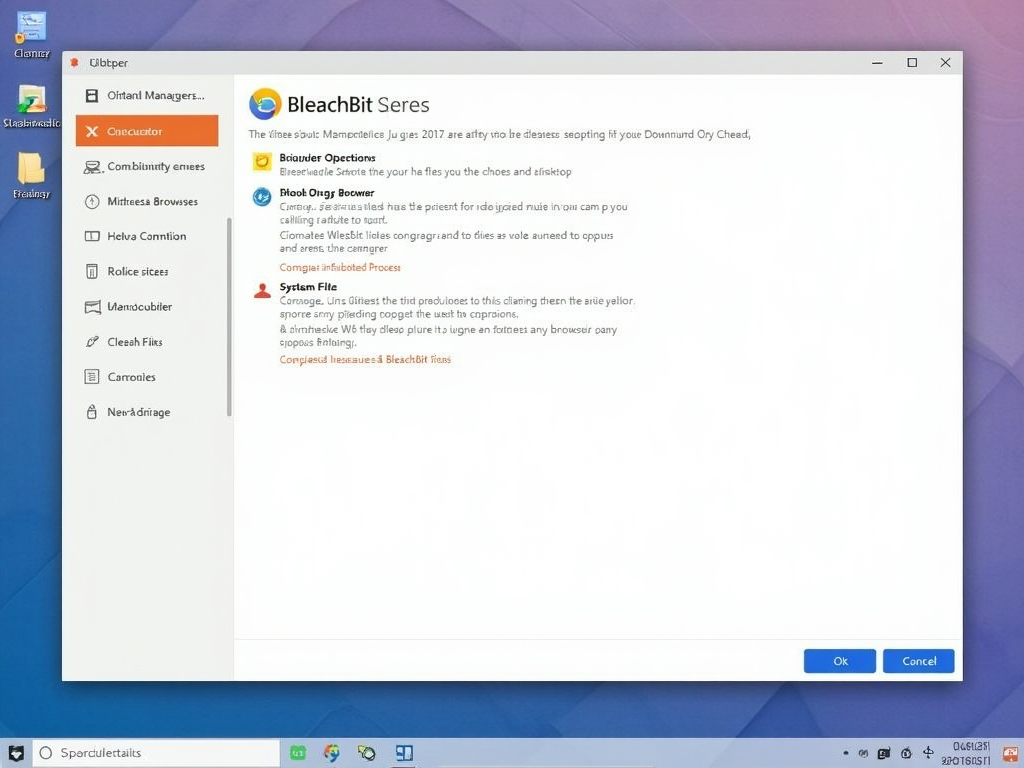Confirm with the Ok button
Image resolution: width=1024 pixels, height=768 pixels.
click(840, 661)
